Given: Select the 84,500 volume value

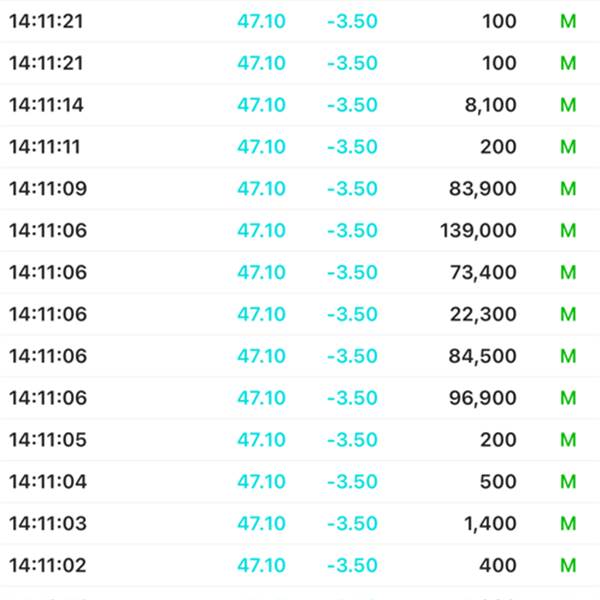Looking at the screenshot, I should point(484,357).
